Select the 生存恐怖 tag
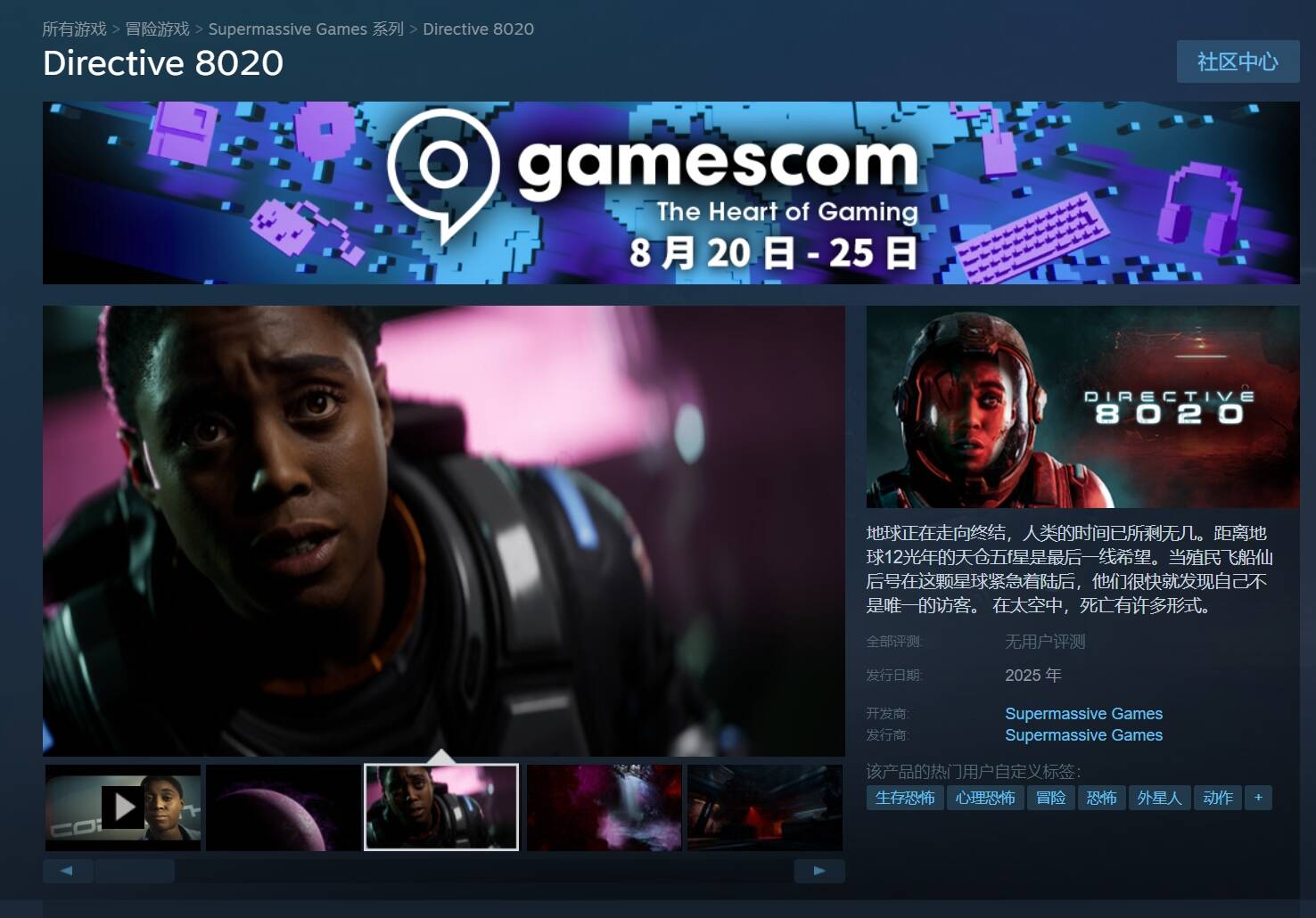 [905, 798]
